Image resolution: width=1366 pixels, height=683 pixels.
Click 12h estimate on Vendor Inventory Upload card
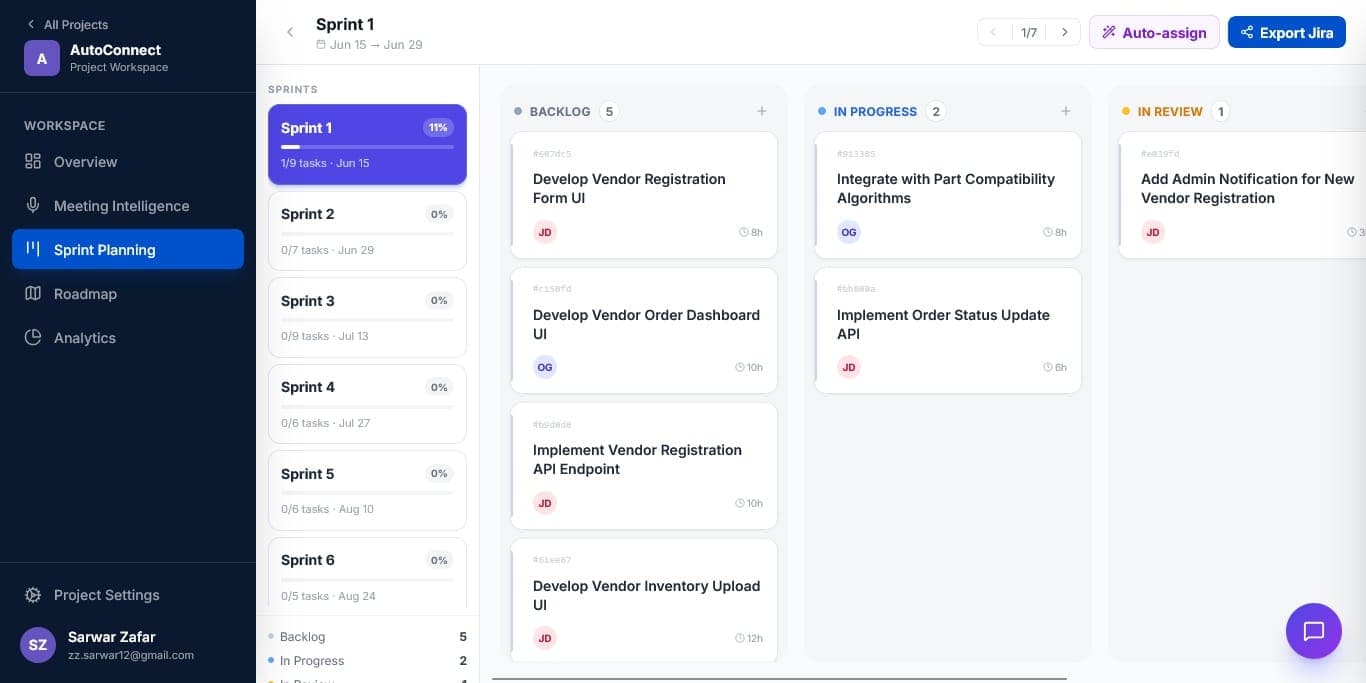click(749, 638)
